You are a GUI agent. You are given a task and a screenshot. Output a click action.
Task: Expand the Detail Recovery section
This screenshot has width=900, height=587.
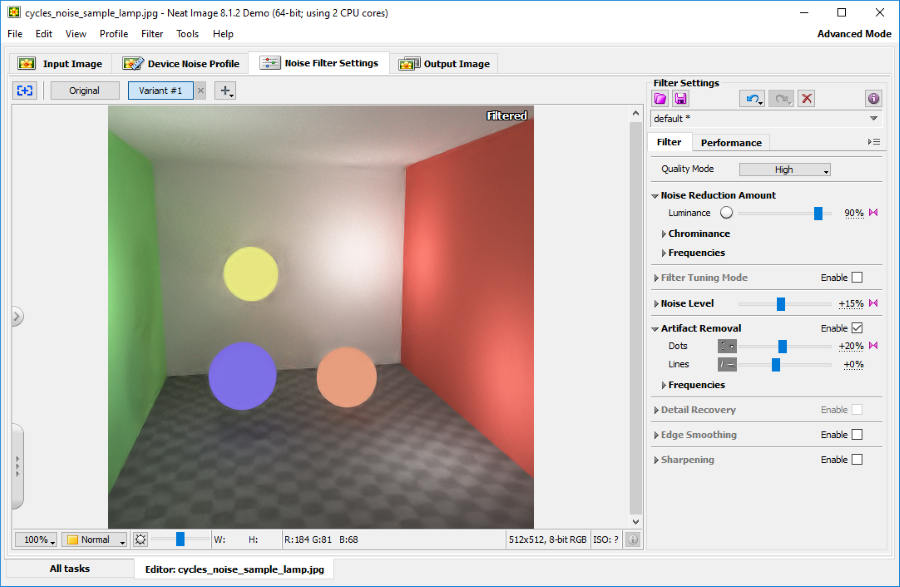(656, 410)
